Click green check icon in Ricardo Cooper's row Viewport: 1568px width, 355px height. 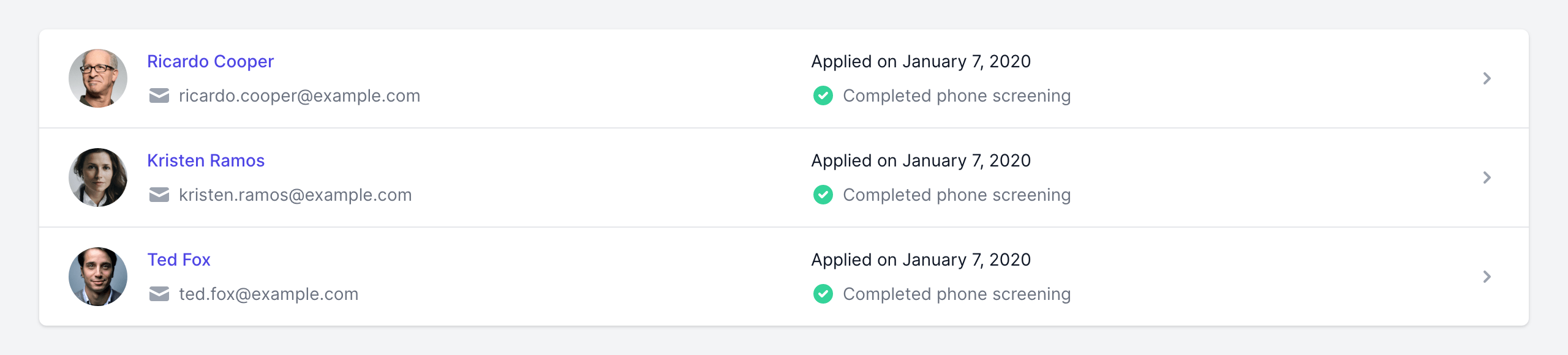(823, 96)
